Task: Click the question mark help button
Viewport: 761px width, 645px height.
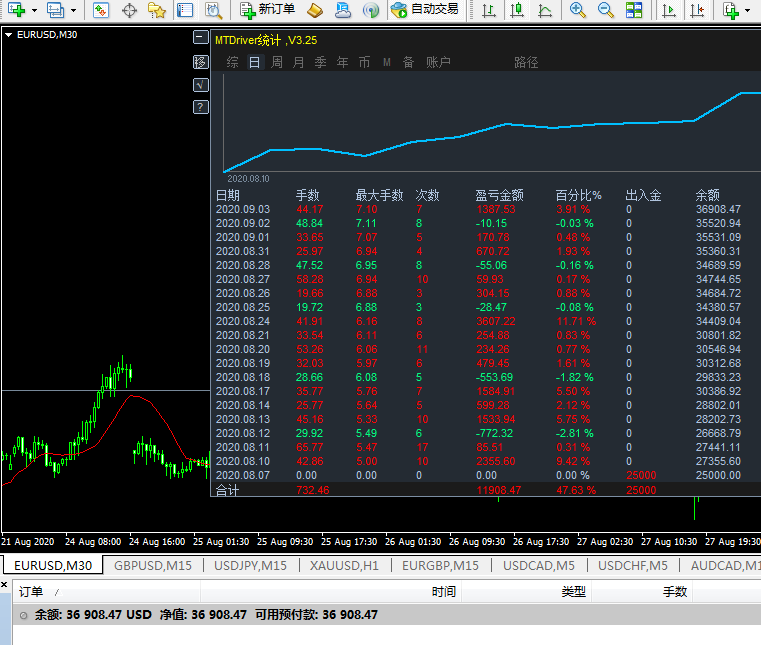Action: (x=200, y=107)
